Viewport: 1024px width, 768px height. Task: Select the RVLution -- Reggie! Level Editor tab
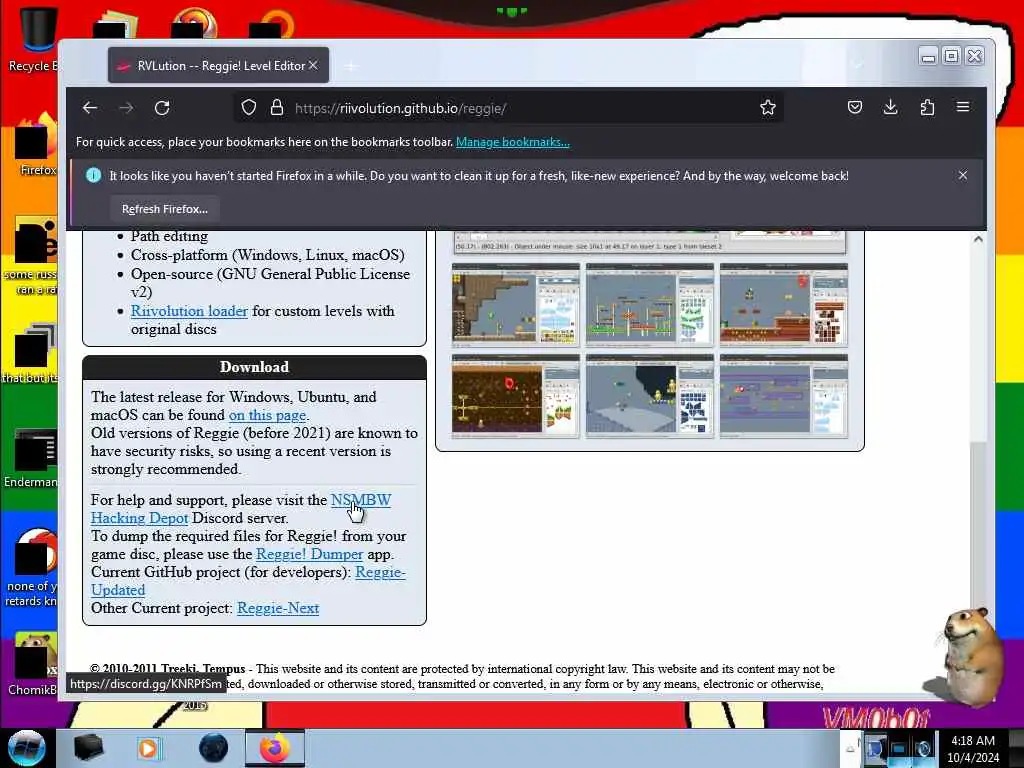219,65
